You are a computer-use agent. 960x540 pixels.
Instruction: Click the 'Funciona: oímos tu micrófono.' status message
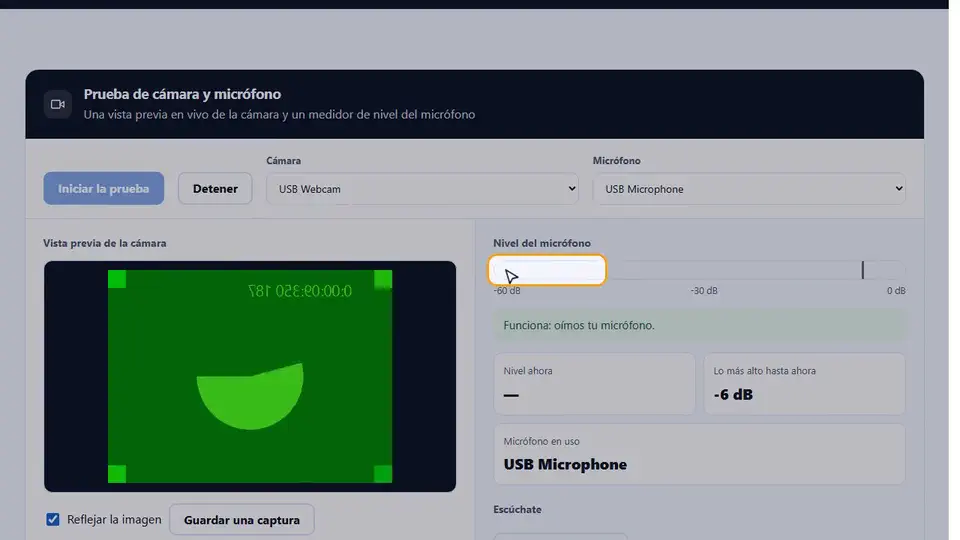(x=699, y=325)
